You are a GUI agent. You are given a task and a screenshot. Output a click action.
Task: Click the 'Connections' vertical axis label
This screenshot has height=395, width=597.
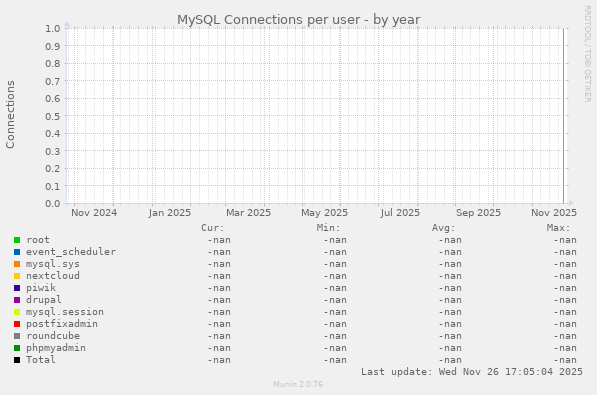(x=10, y=115)
